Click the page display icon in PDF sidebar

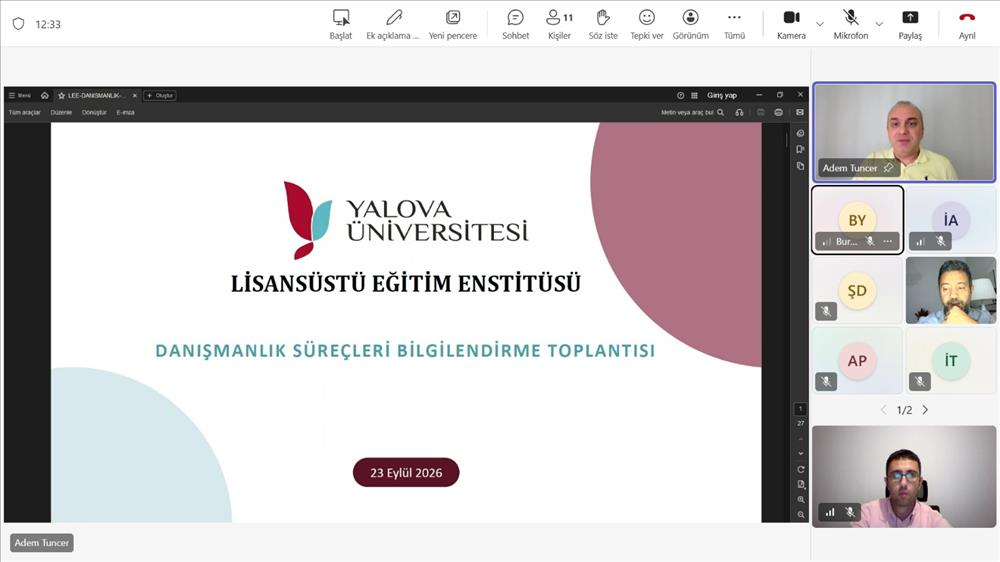pyautogui.click(x=800, y=485)
